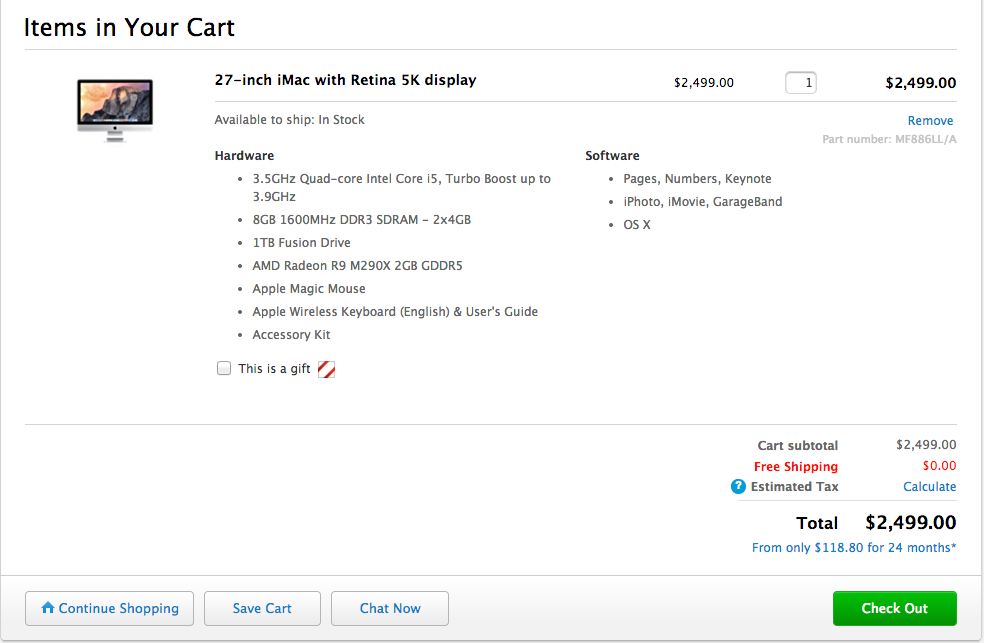Proceed with the green Check Out button
Screen dimensions: 984x643
[895, 608]
